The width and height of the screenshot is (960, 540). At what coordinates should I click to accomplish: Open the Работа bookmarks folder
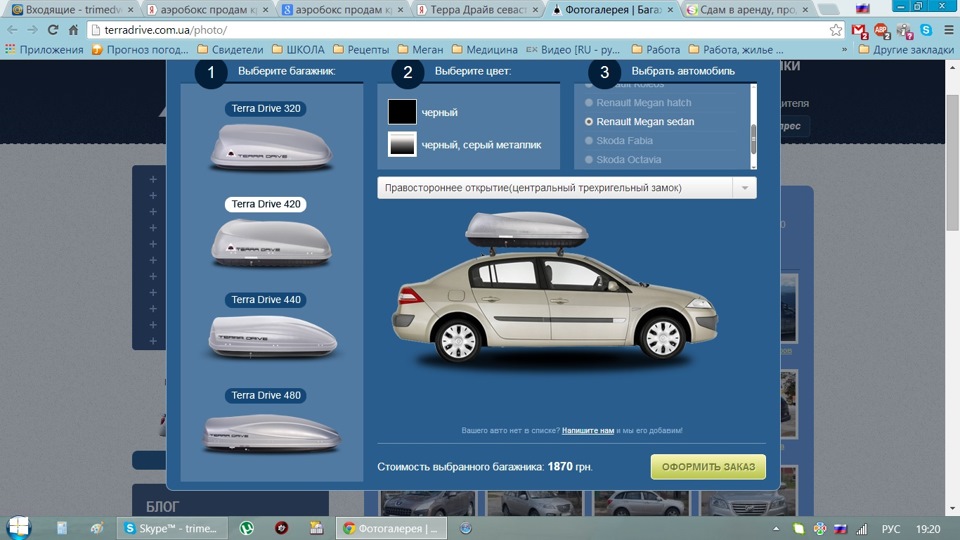point(655,50)
